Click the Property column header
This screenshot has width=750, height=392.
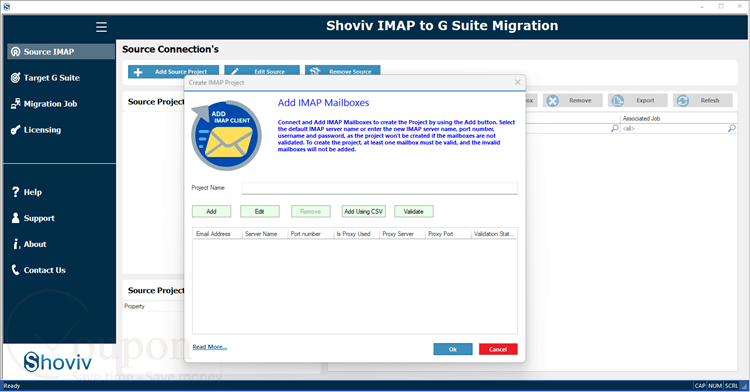tap(134, 306)
